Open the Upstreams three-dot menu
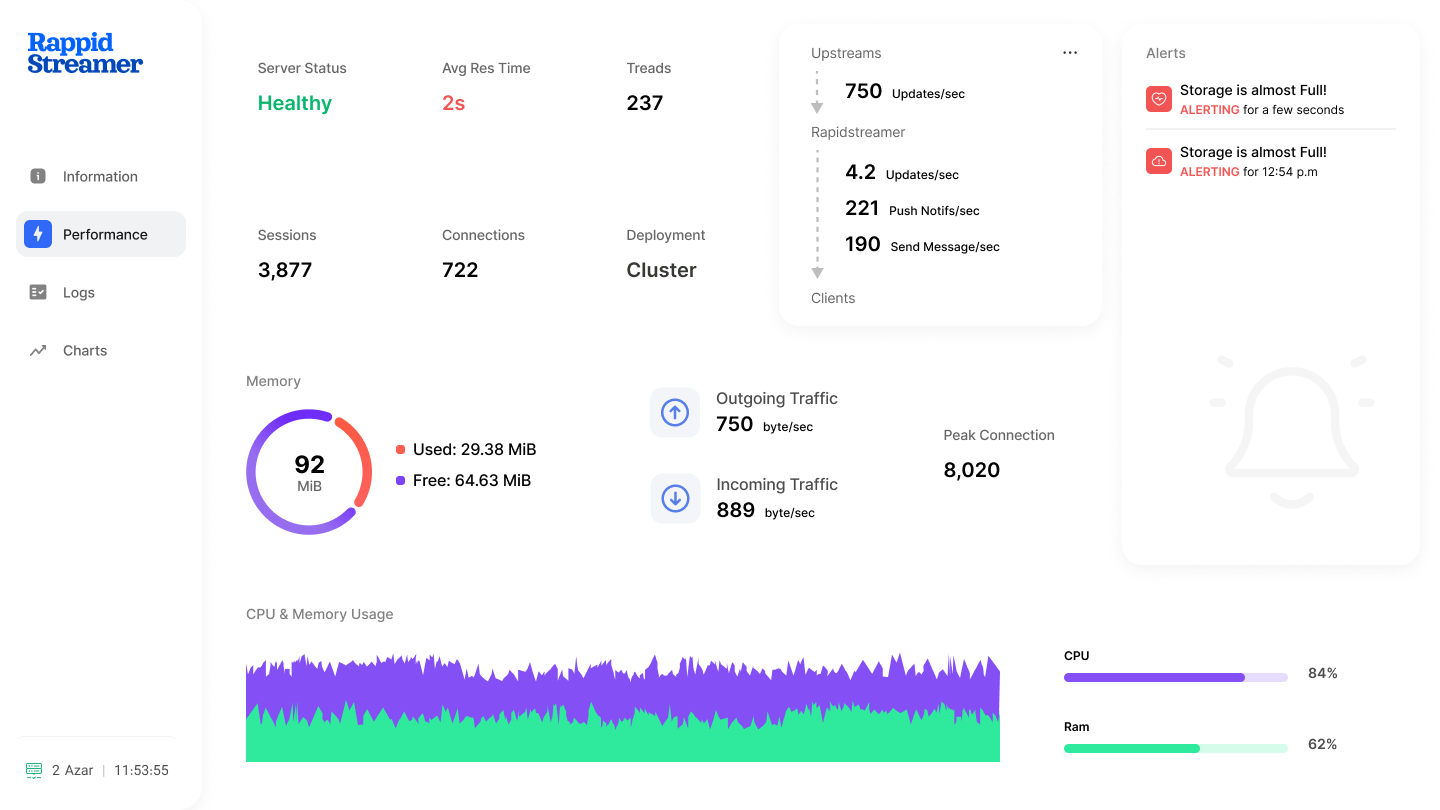This screenshot has height=810, width=1440. click(1070, 53)
